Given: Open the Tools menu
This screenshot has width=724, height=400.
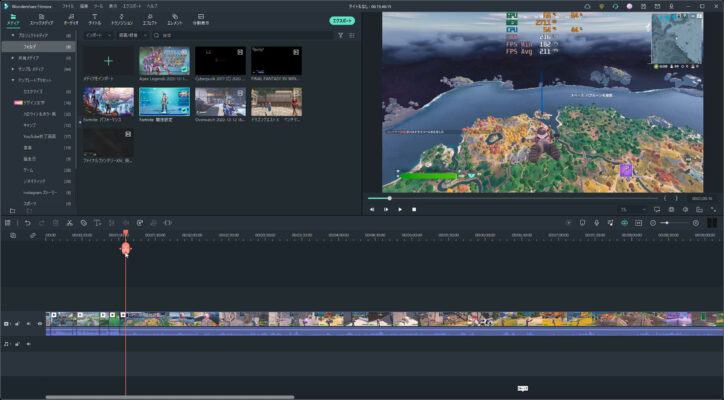Looking at the screenshot, I should pos(98,6).
